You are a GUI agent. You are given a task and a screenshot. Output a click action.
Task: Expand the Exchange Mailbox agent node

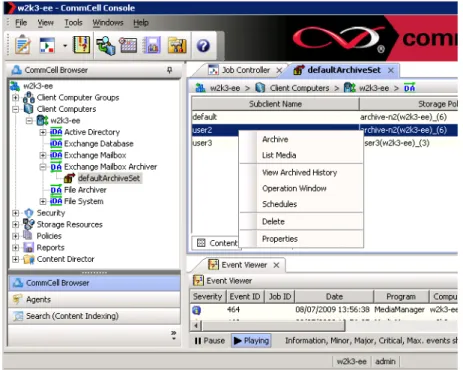pyautogui.click(x=43, y=155)
